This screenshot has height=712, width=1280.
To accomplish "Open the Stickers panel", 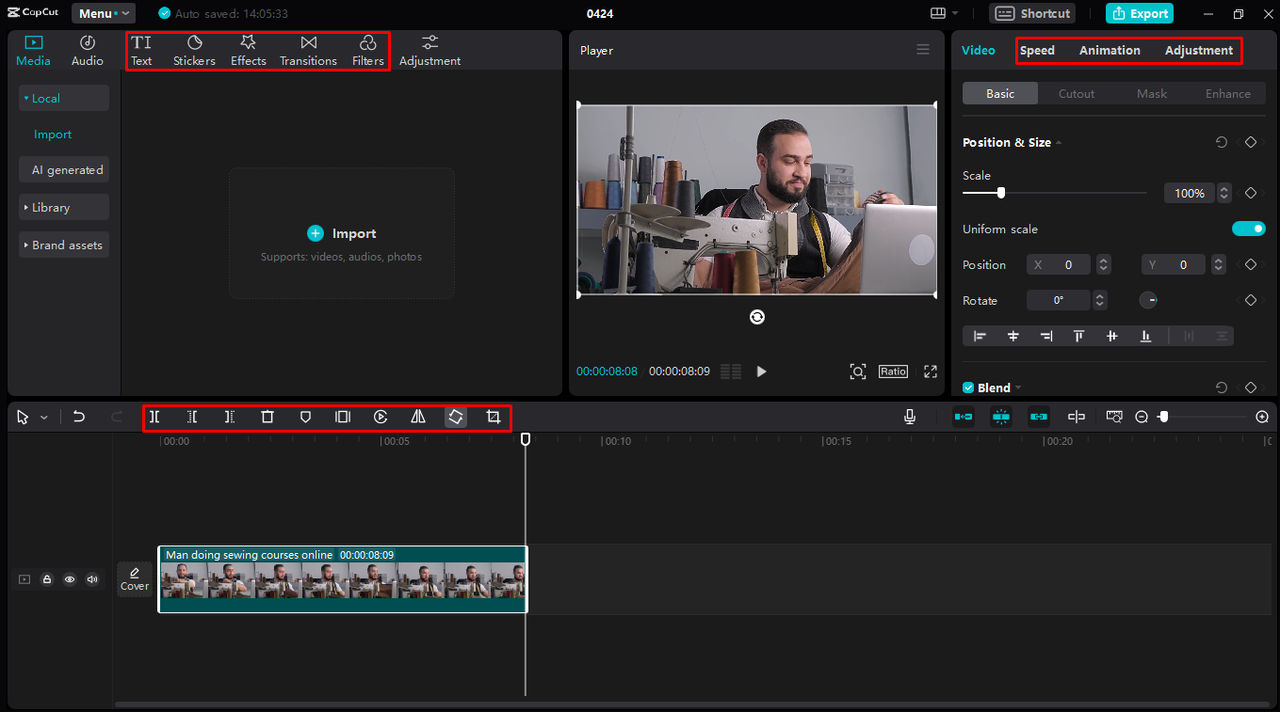I will [194, 51].
